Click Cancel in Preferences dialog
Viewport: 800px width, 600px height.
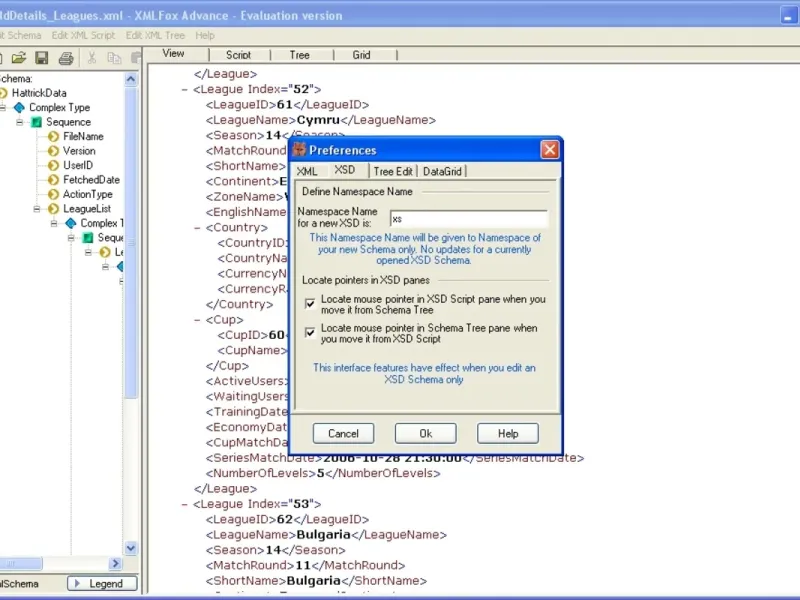[343, 434]
